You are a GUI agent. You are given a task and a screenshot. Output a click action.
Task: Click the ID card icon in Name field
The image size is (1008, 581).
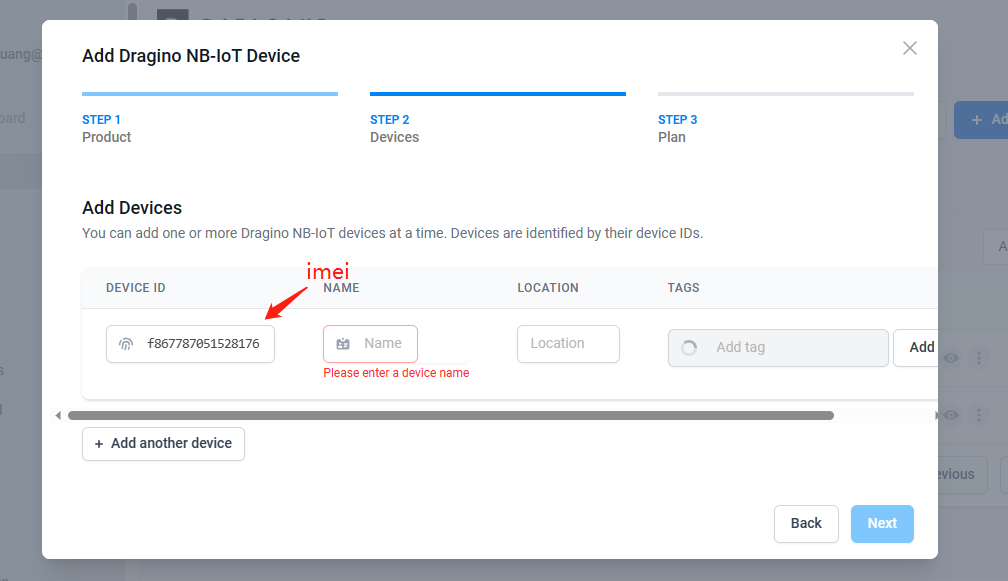click(343, 344)
